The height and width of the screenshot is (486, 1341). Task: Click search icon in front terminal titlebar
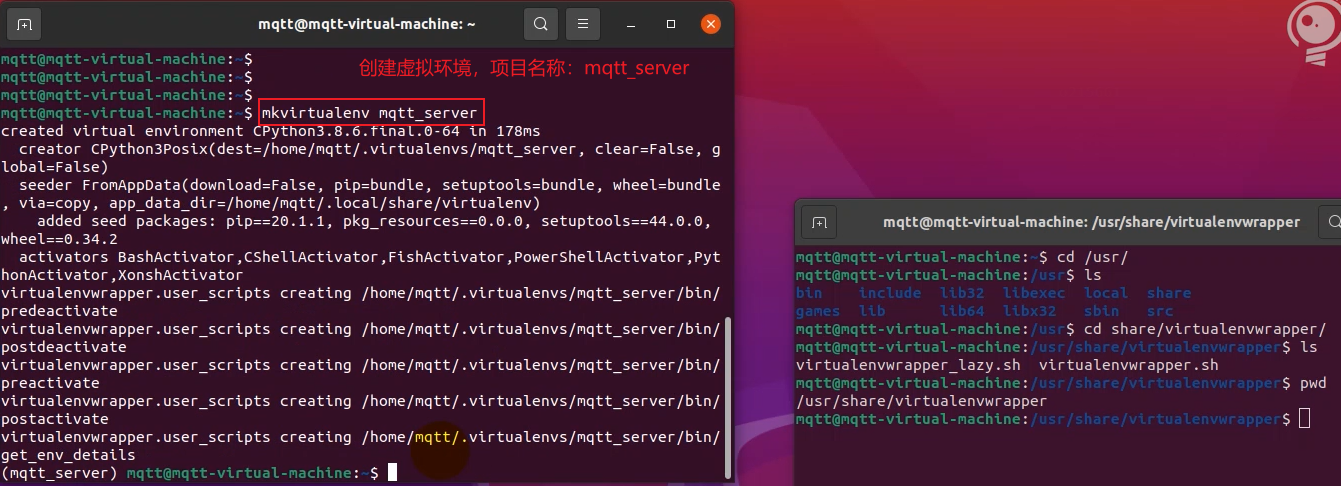click(x=540, y=23)
